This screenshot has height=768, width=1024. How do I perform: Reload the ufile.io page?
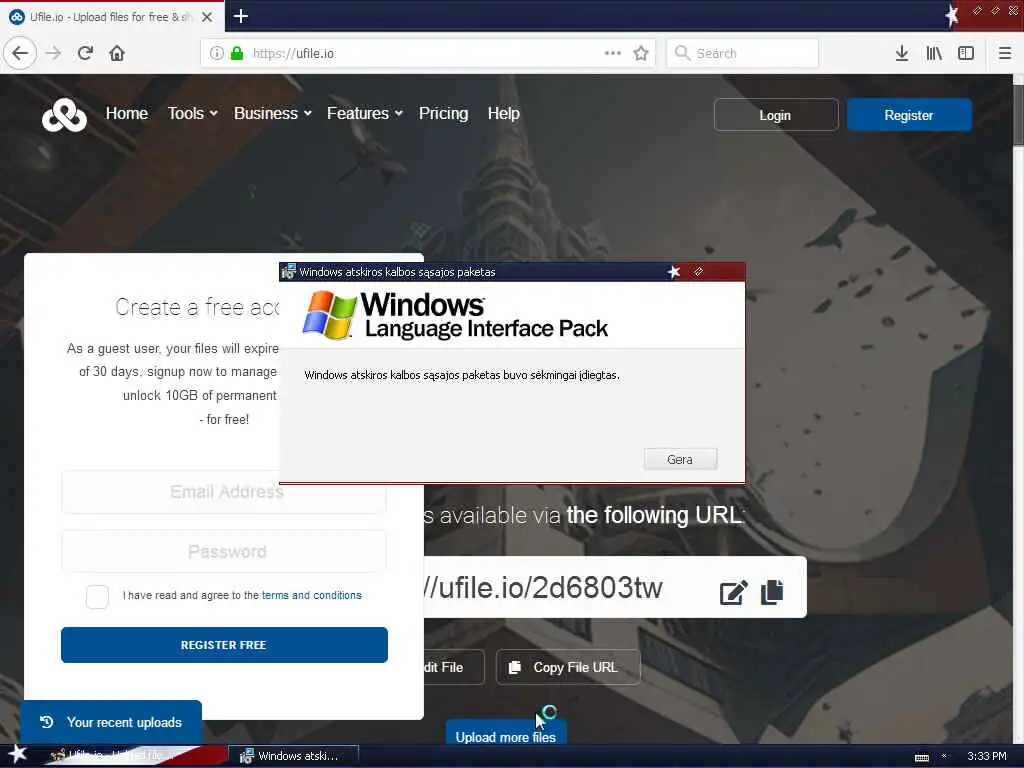[x=85, y=53]
